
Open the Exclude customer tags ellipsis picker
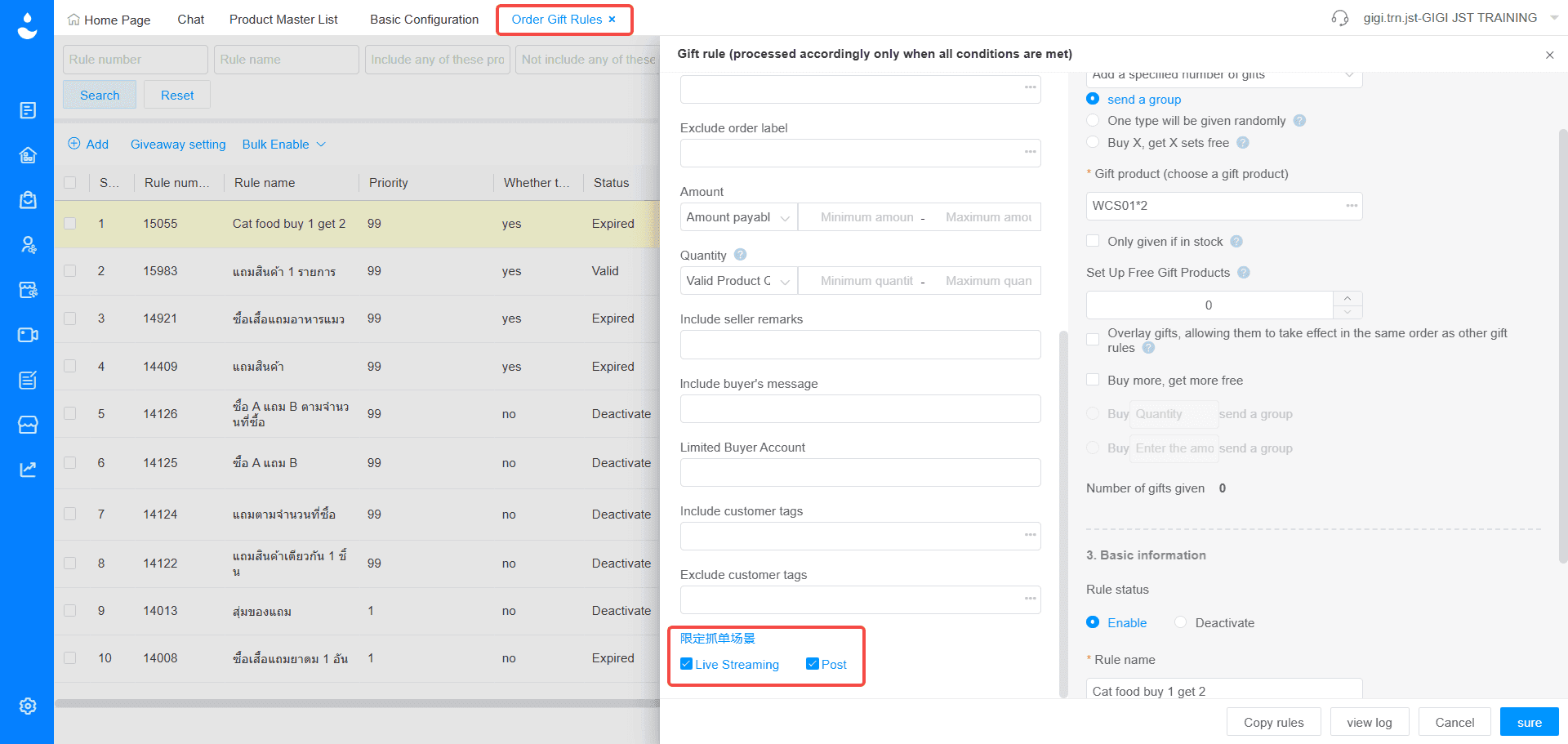coord(1030,599)
